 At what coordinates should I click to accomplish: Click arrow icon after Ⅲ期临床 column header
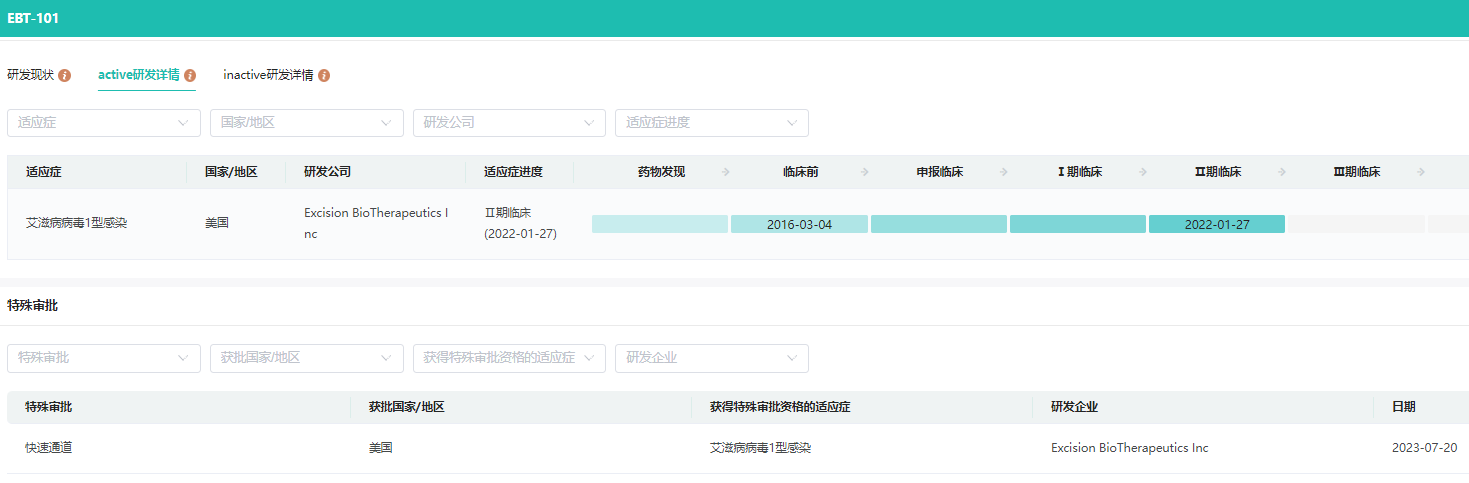point(1420,172)
